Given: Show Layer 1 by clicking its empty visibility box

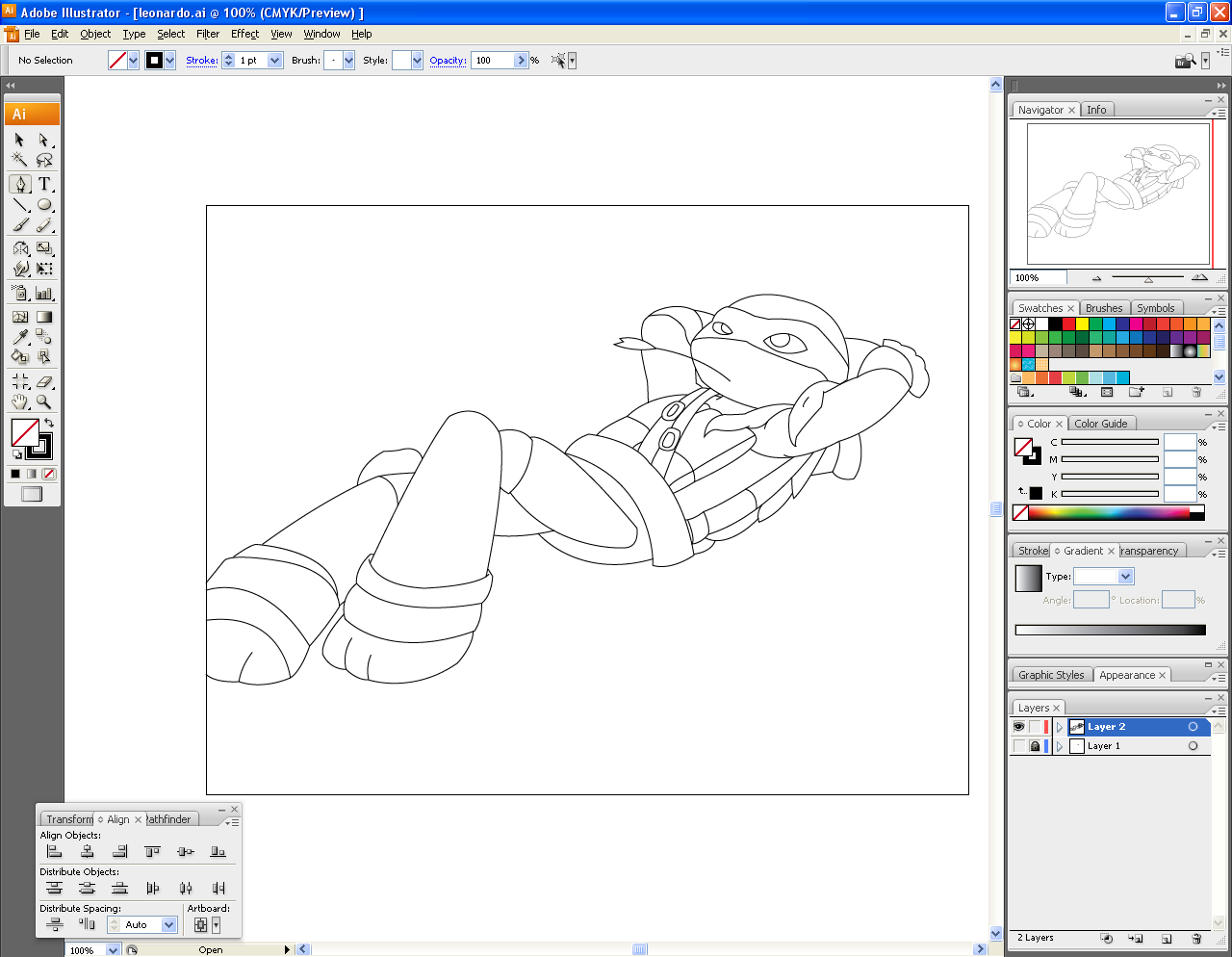Looking at the screenshot, I should click(1019, 746).
